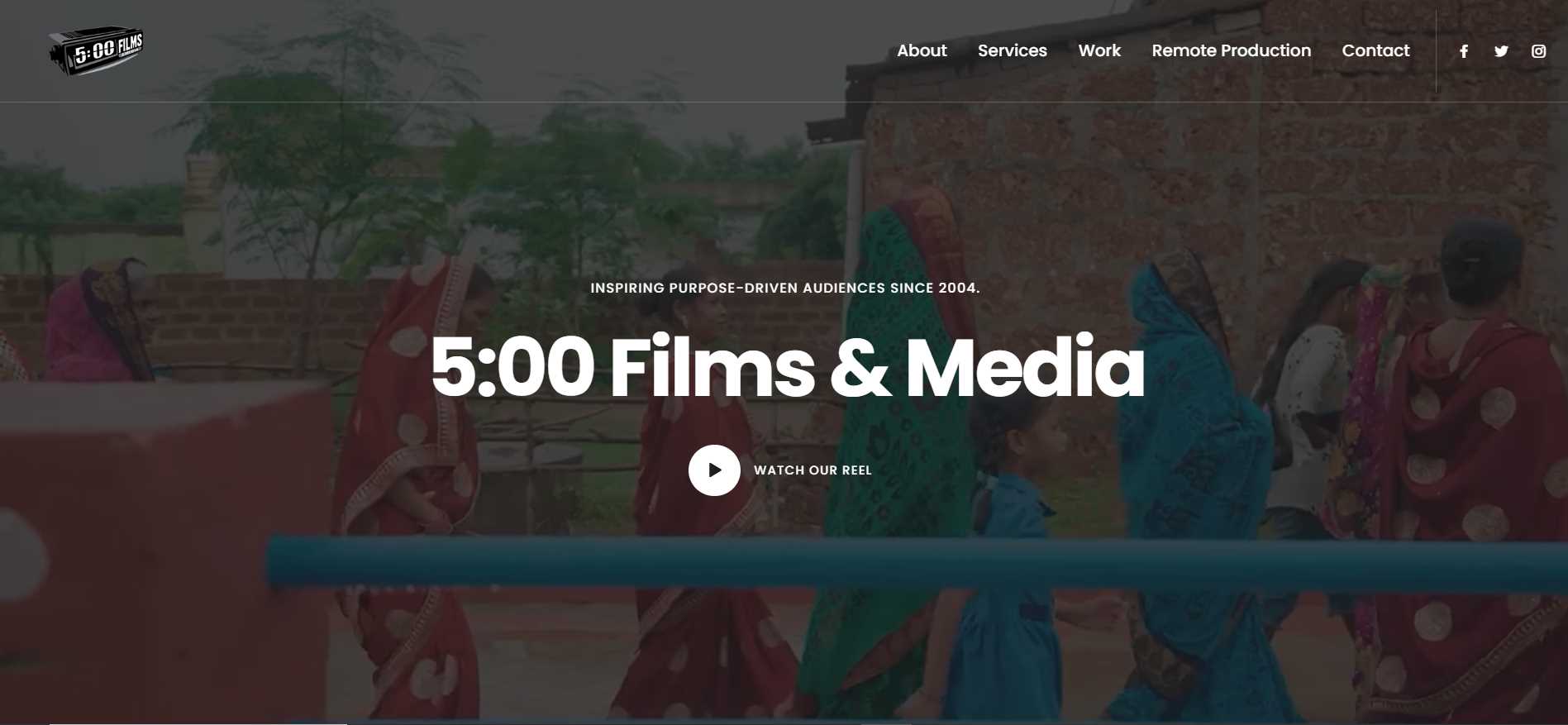Image resolution: width=1568 pixels, height=725 pixels.
Task: Open the Twitter social icon
Action: pos(1501,51)
